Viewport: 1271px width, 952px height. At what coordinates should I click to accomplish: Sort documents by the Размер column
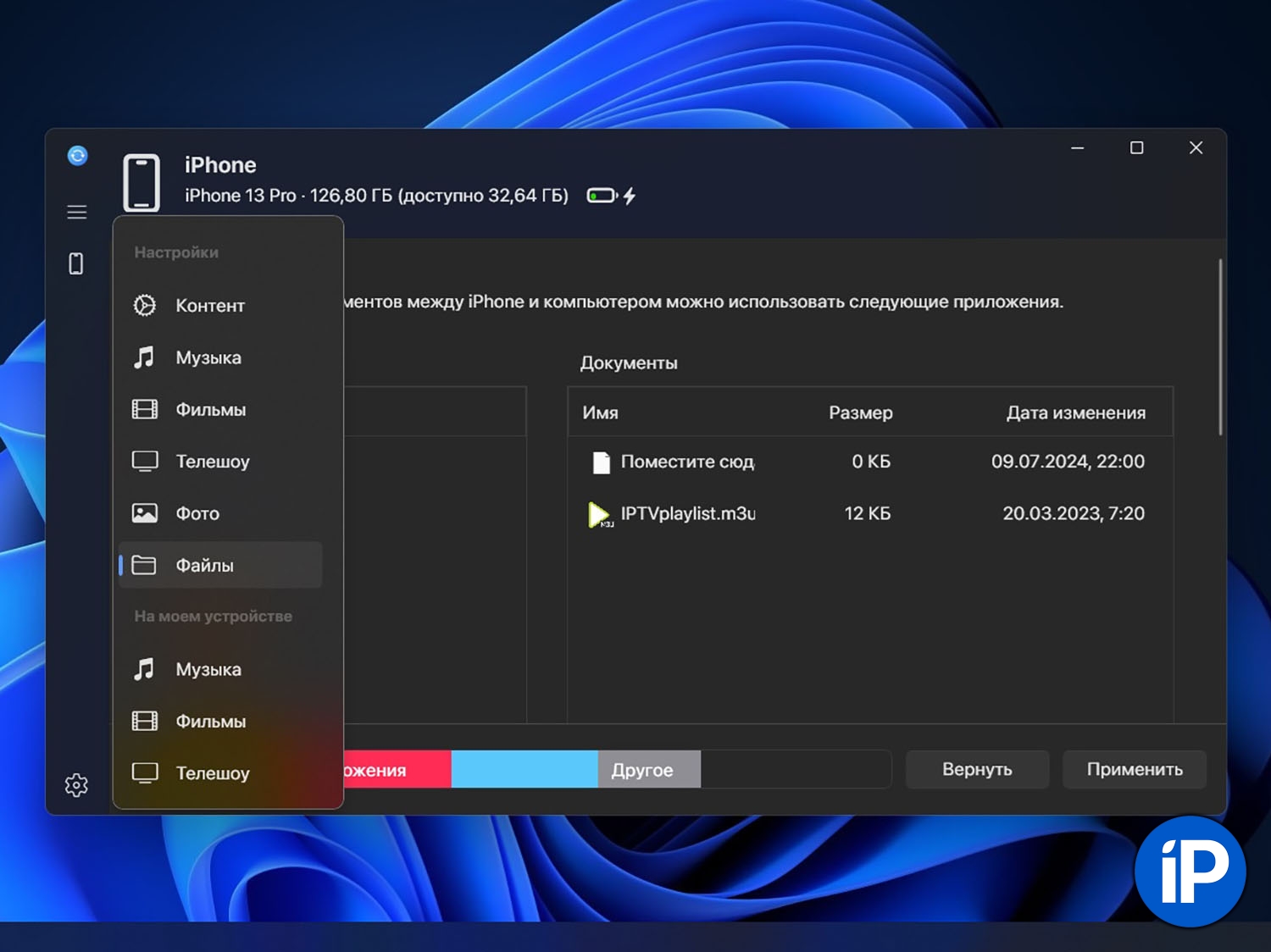[860, 413]
